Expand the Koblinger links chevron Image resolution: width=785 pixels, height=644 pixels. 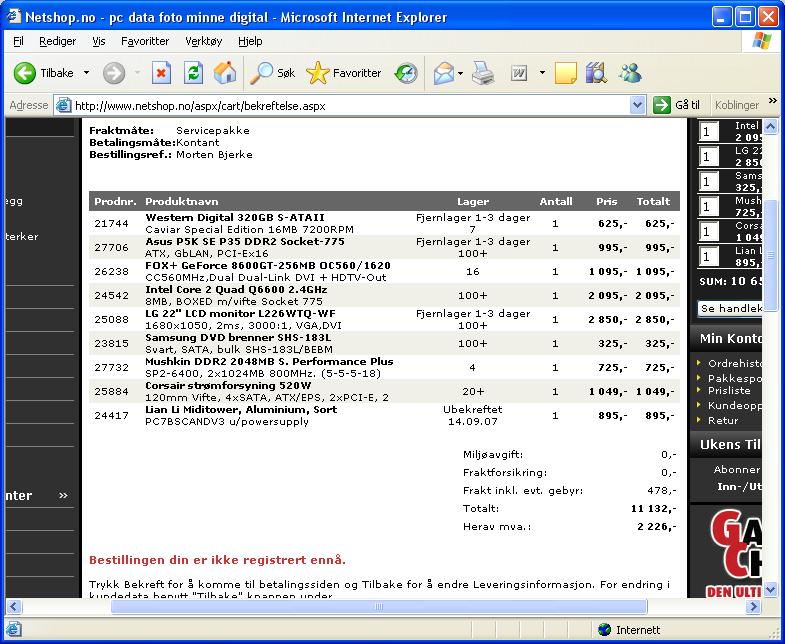tap(772, 101)
